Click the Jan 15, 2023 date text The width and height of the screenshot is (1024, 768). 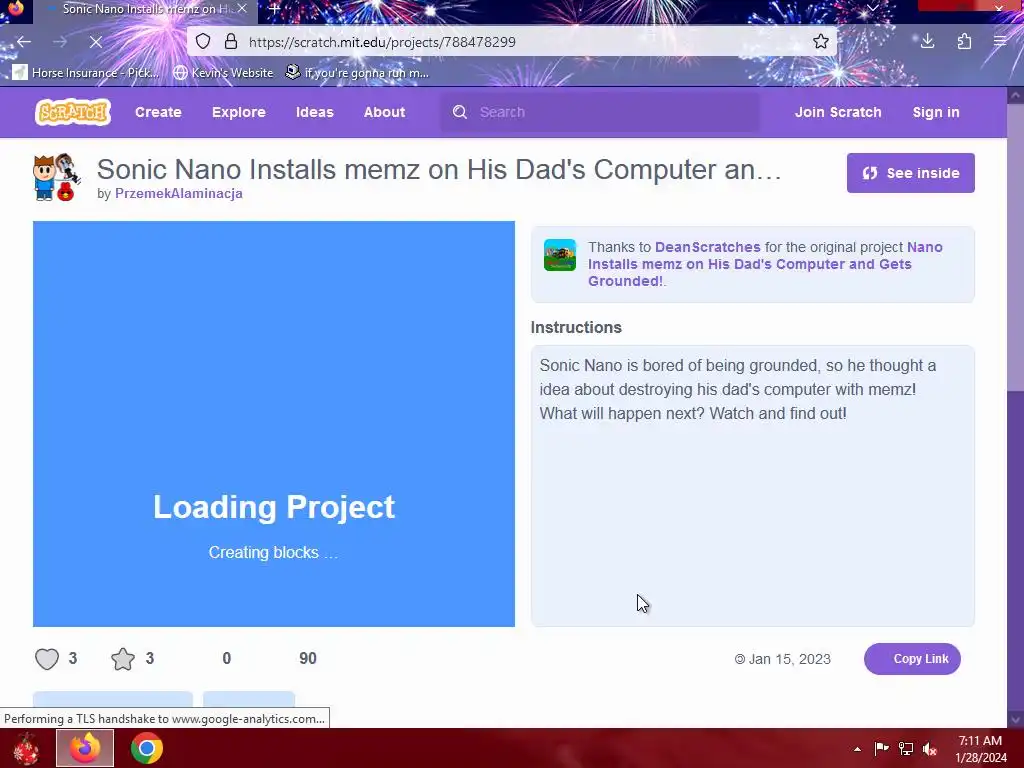pos(789,659)
